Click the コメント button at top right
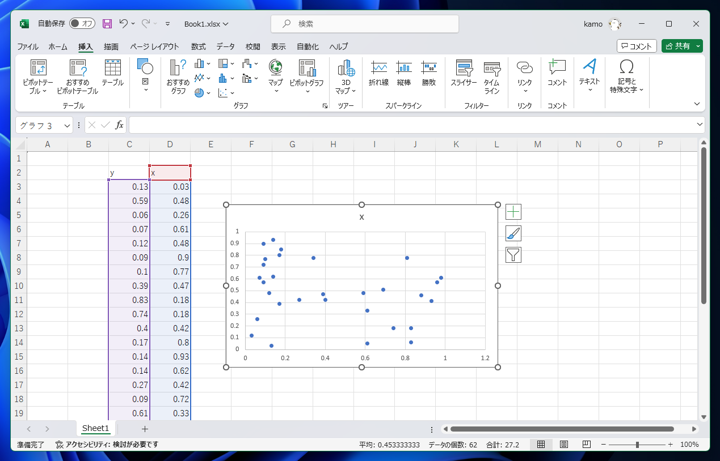The image size is (720, 461). (x=636, y=46)
